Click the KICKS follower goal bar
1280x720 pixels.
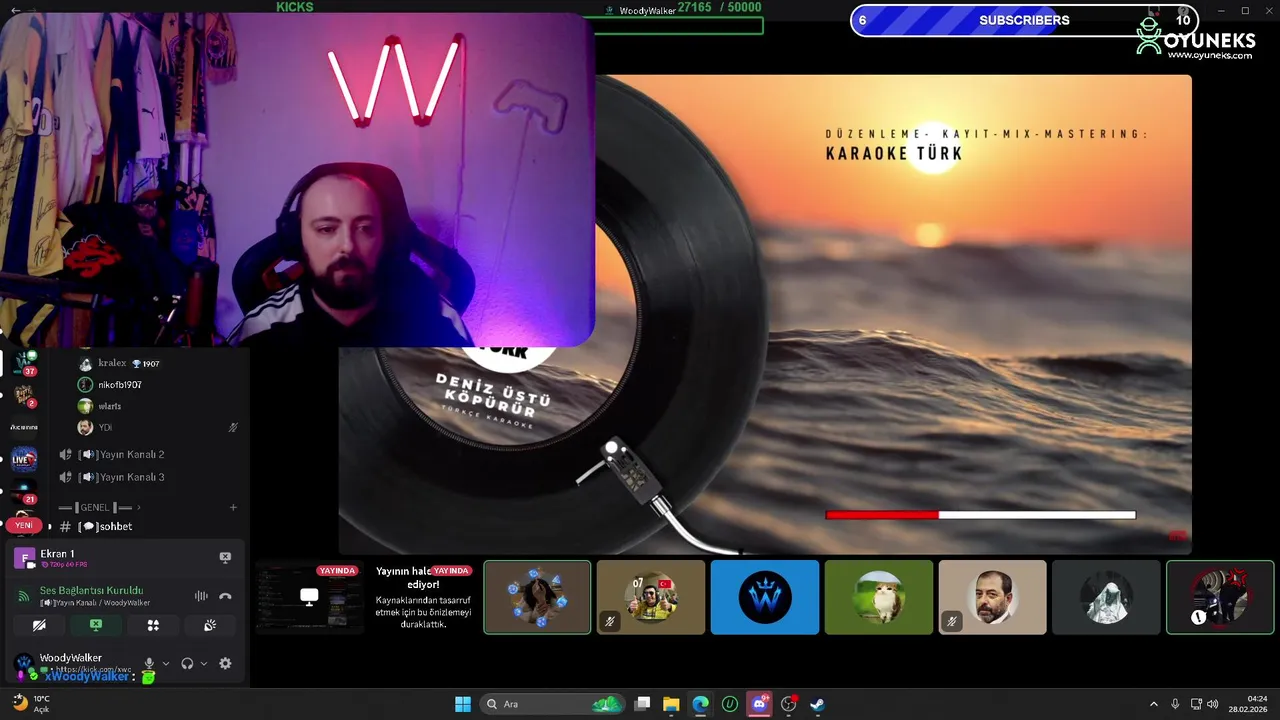679,25
